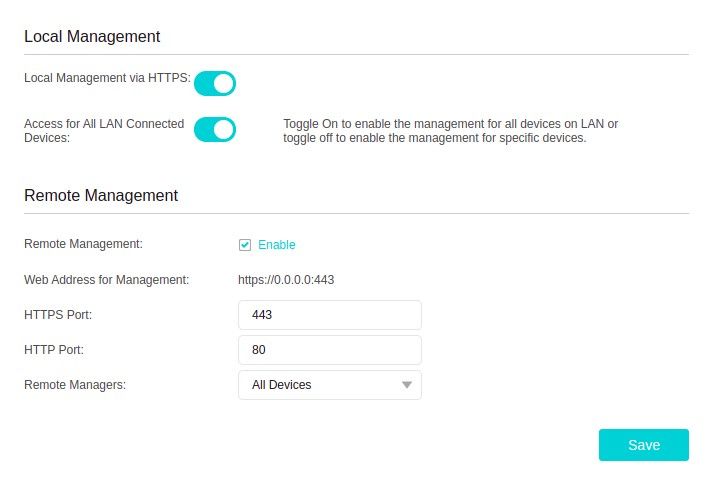Click the Remote Managers label
This screenshot has height=478, width=706.
pos(75,385)
